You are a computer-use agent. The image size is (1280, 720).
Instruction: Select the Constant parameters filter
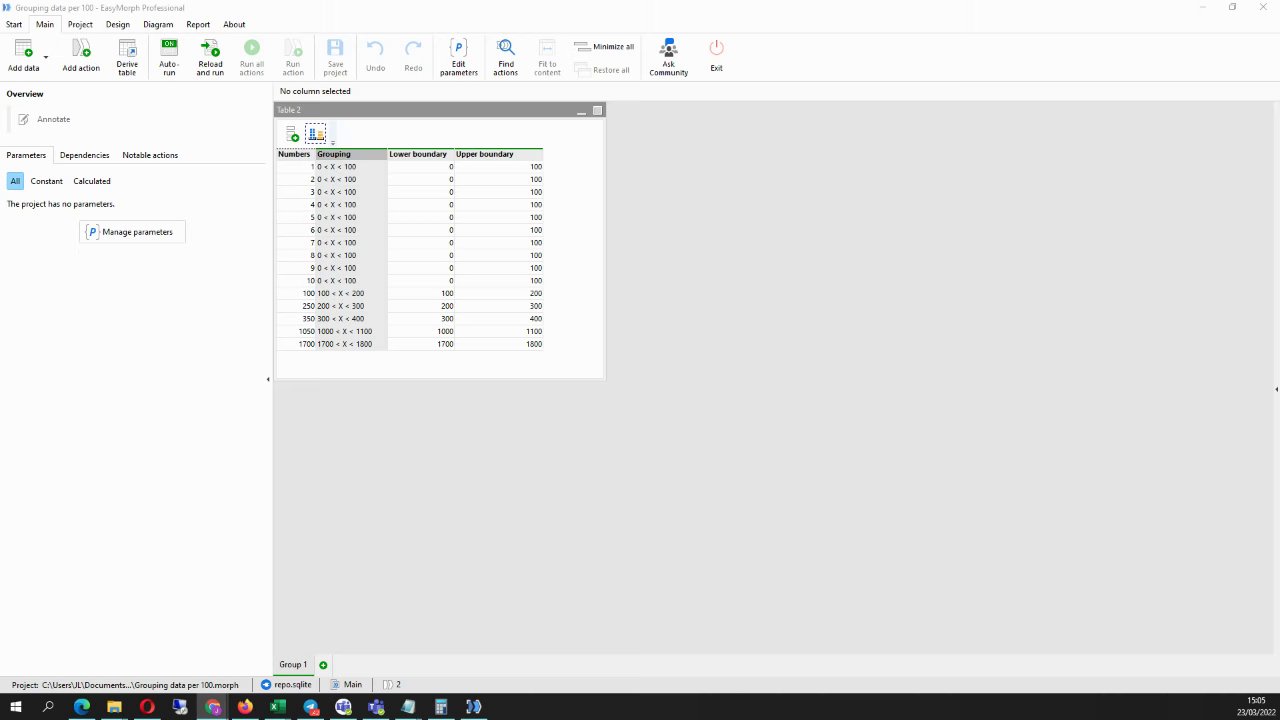pyautogui.click(x=46, y=181)
